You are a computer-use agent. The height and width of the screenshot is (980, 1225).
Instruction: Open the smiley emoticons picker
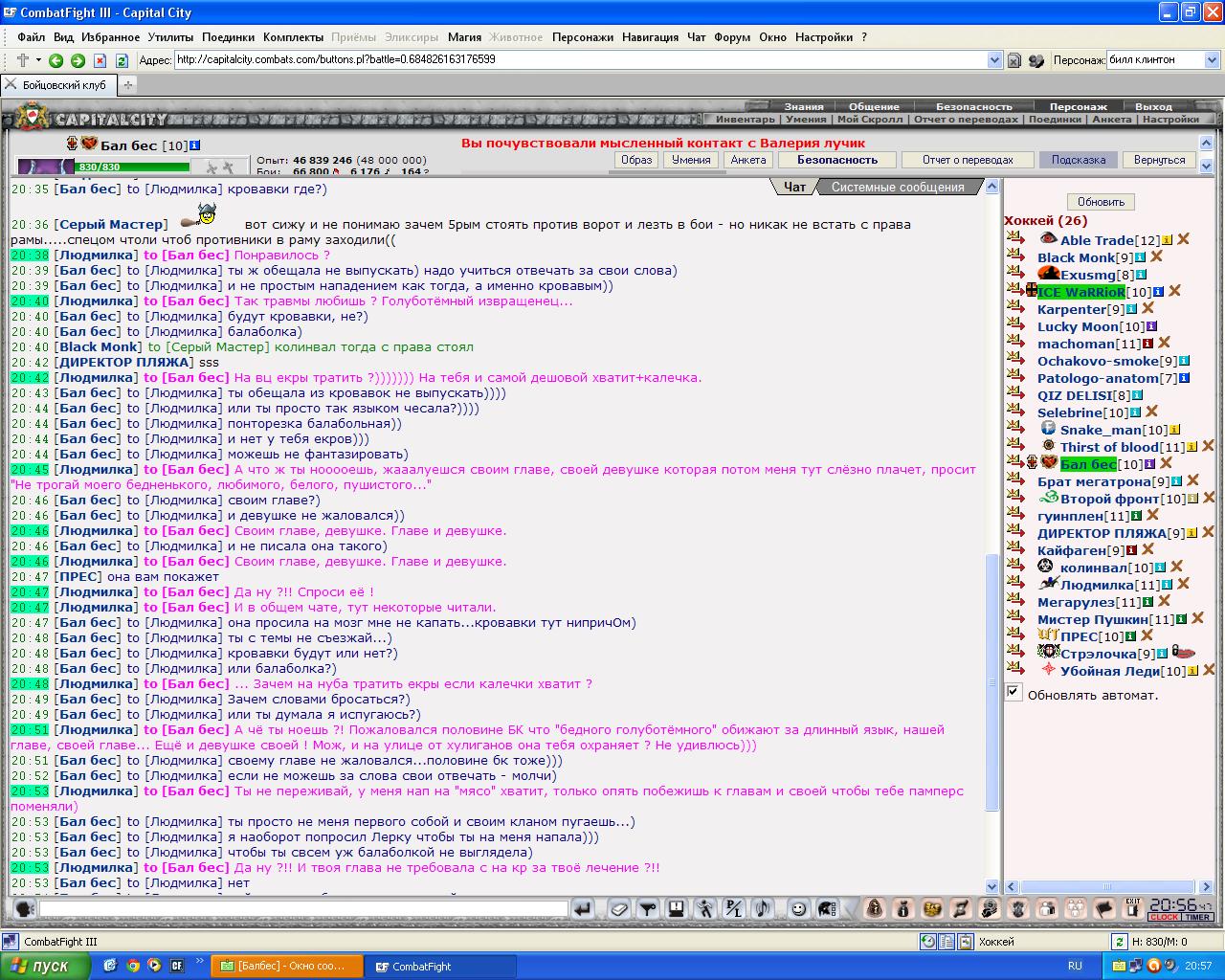798,908
